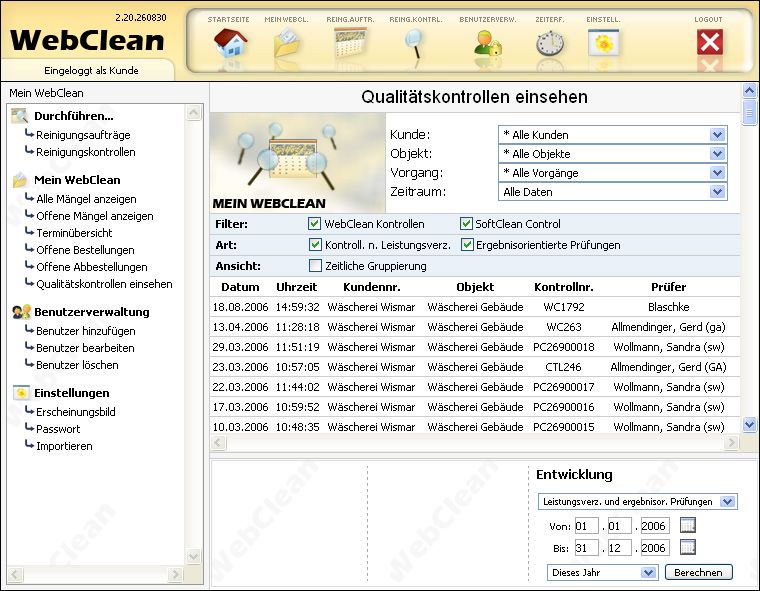Select Benutzerverw. label in top navigation
760x591 pixels.
(488, 19)
